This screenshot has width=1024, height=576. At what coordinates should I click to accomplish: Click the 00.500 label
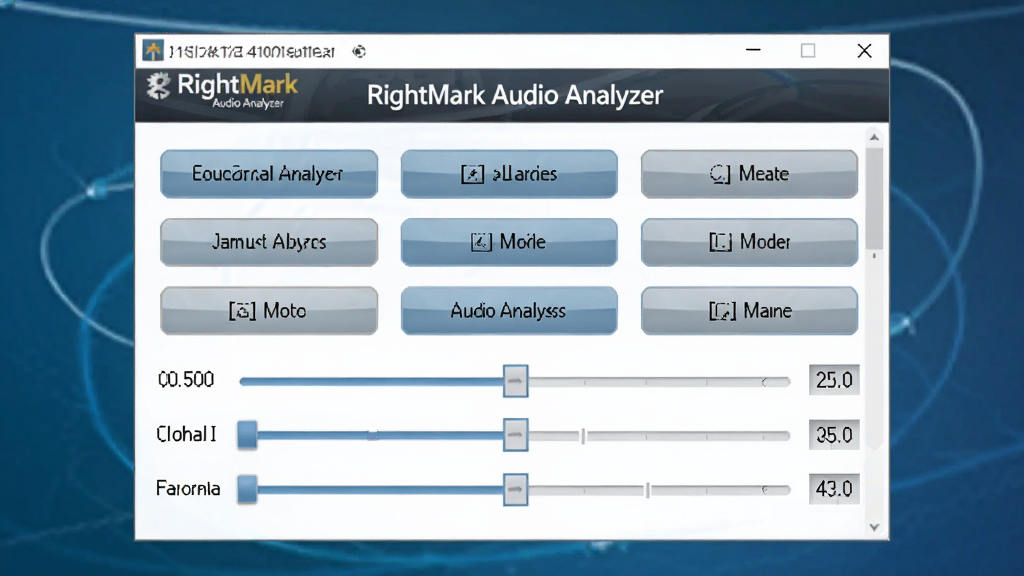[x=186, y=380]
